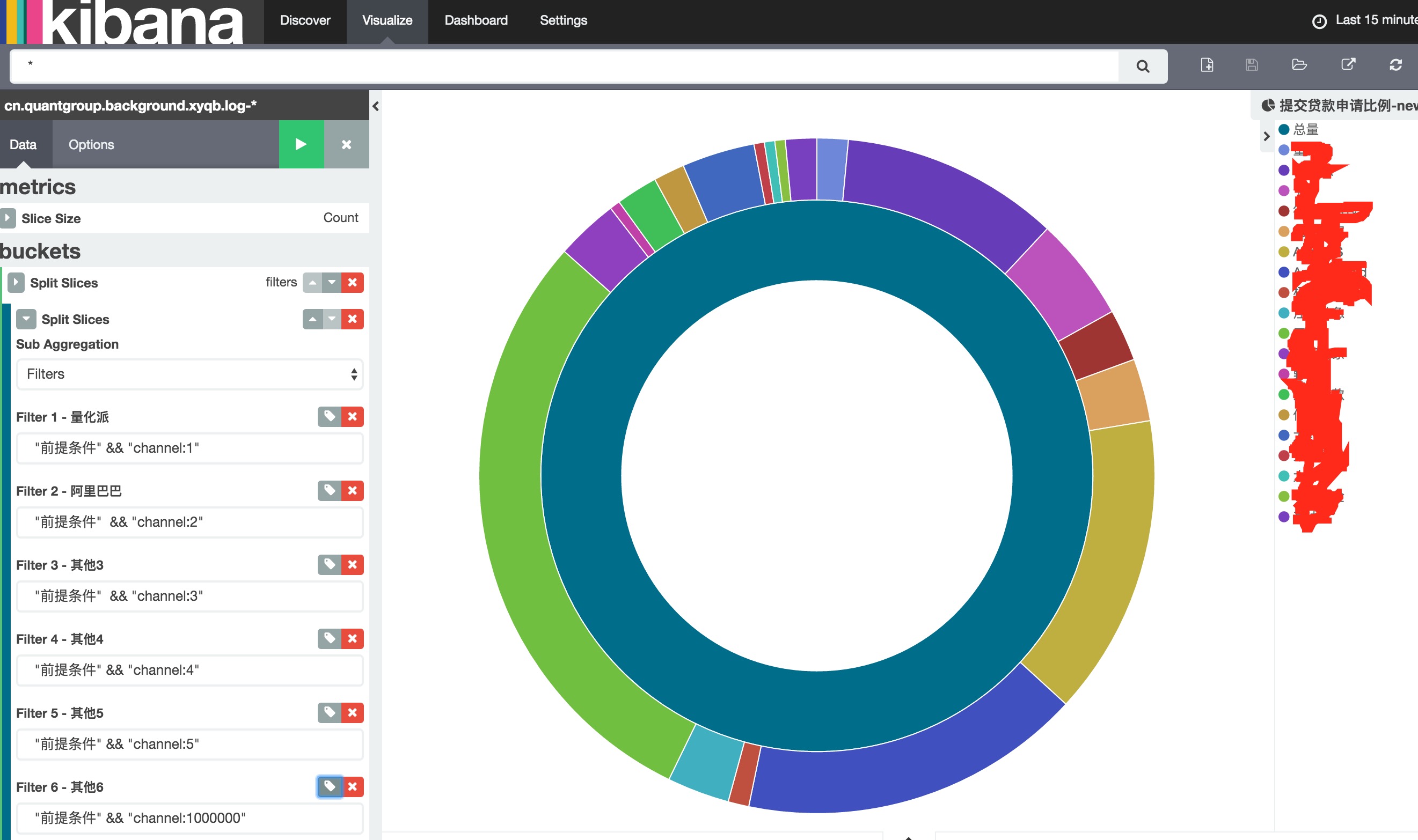Load a saved visualization via folder icon
Screen dimensions: 1418x840
pos(1299,64)
